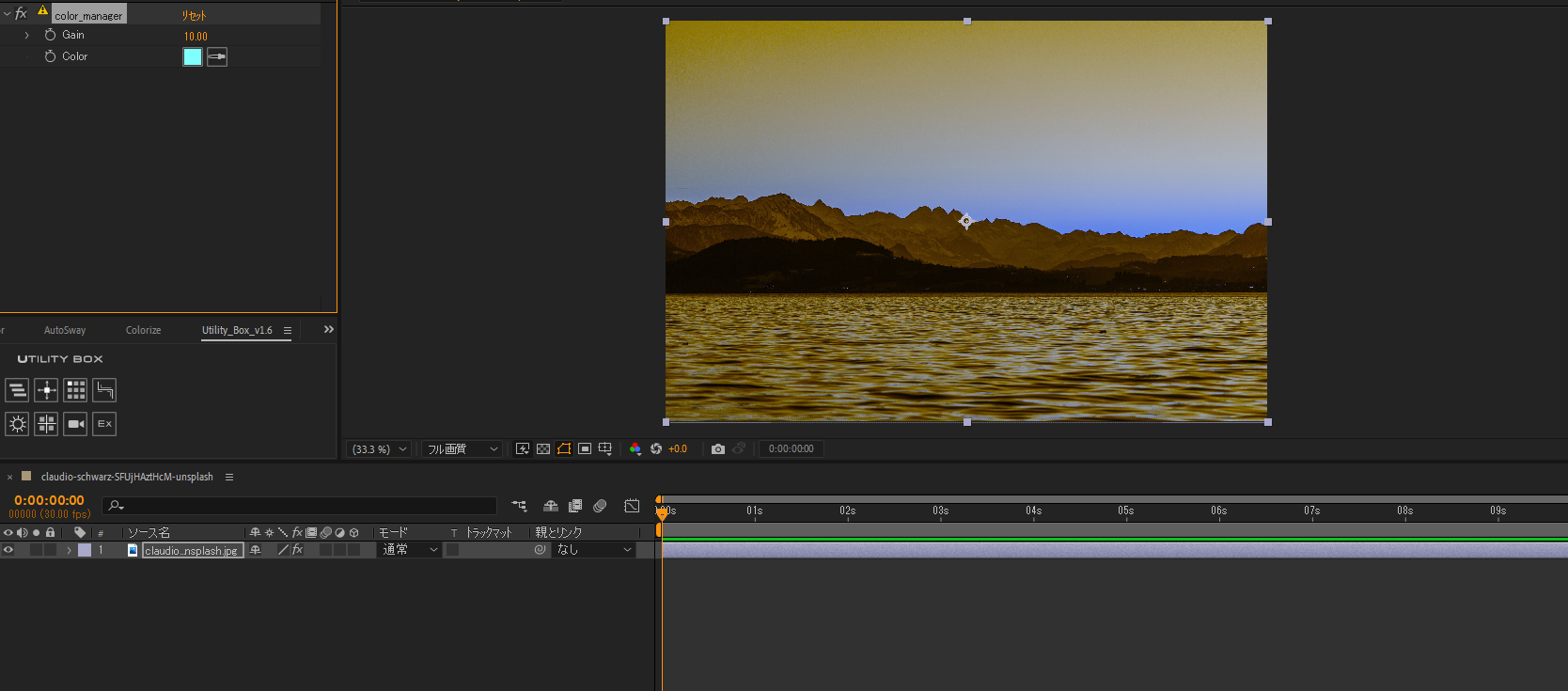Toggle mask and shape path visibility
The height and width of the screenshot is (691, 1568).
point(564,449)
